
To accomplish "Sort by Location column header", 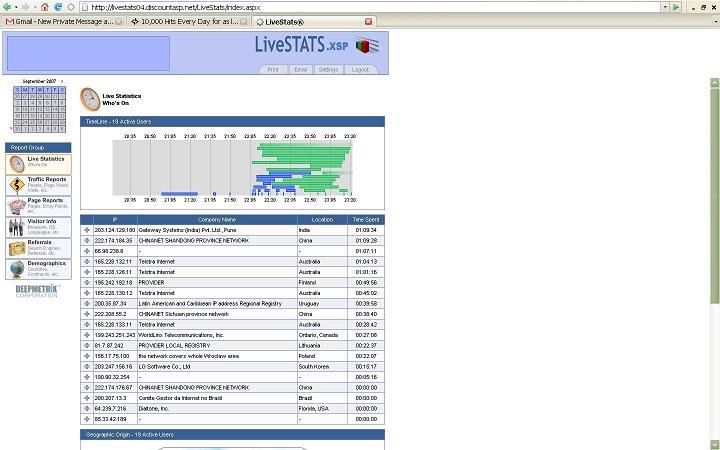I will 322,219.
